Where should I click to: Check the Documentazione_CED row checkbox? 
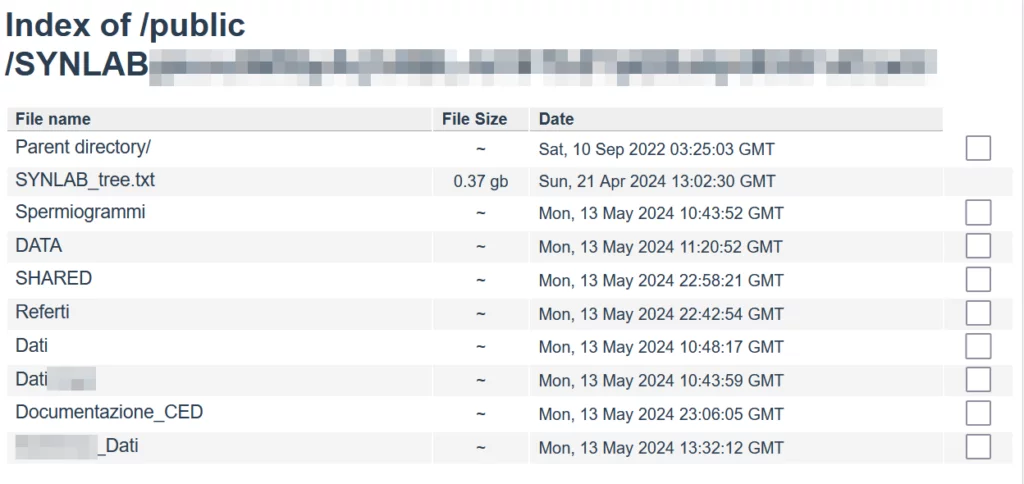[x=978, y=412]
